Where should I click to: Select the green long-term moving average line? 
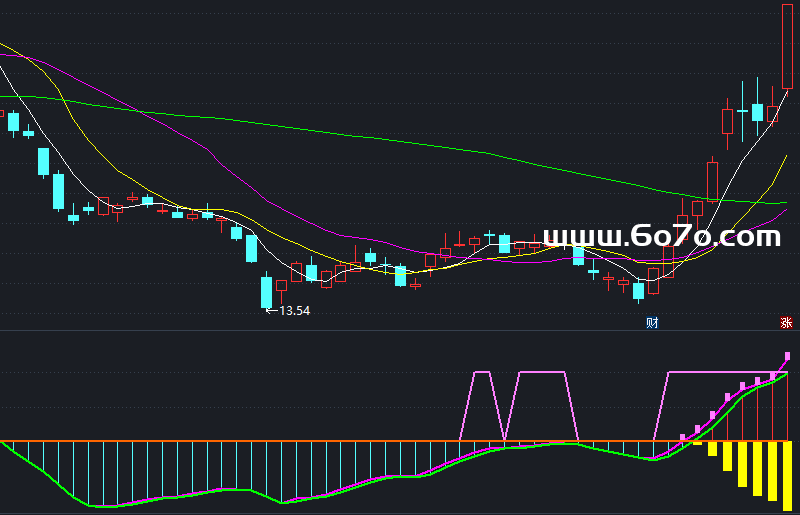(x=388, y=139)
